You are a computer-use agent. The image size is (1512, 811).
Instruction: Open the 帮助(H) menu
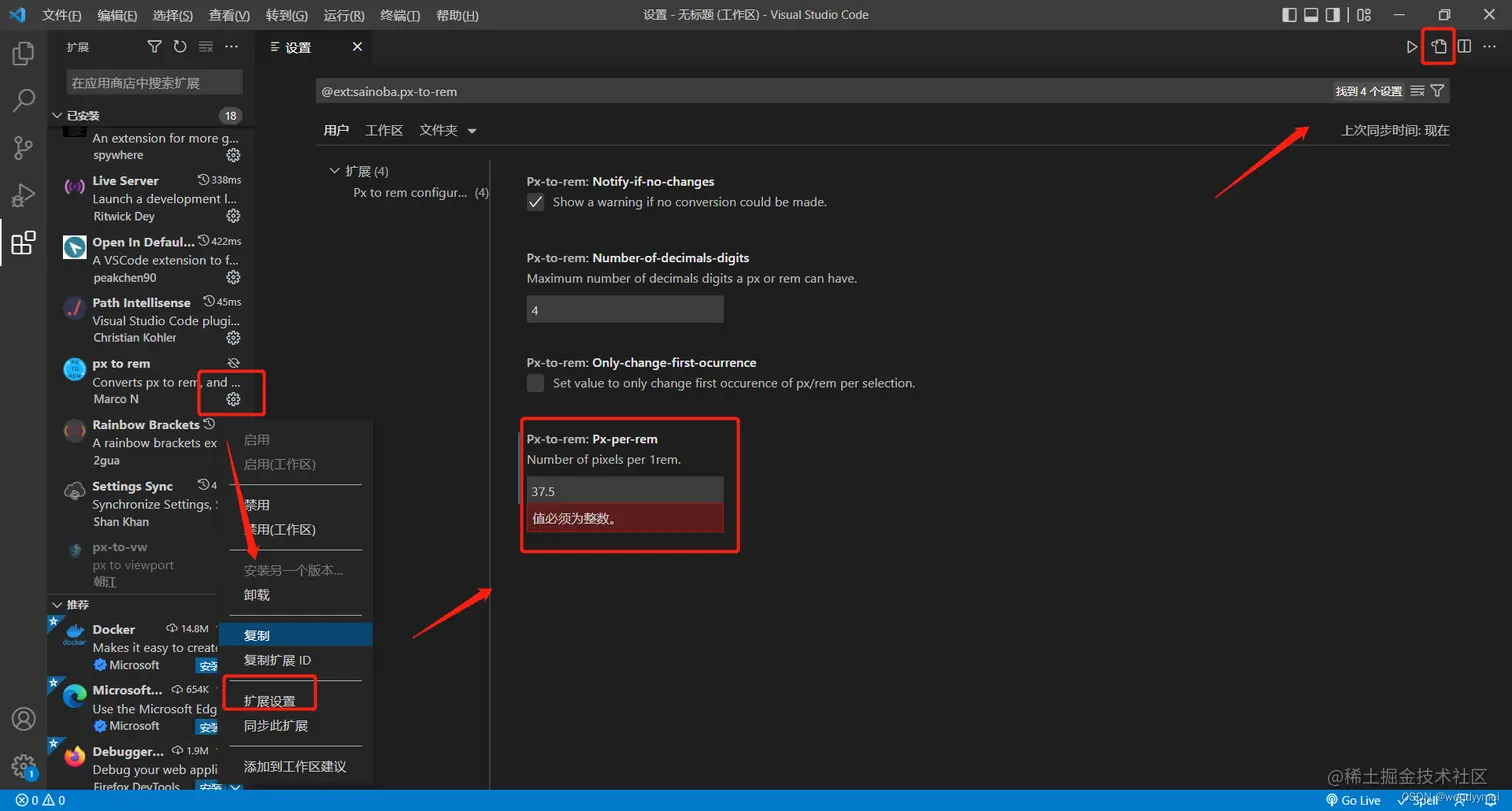(x=458, y=16)
